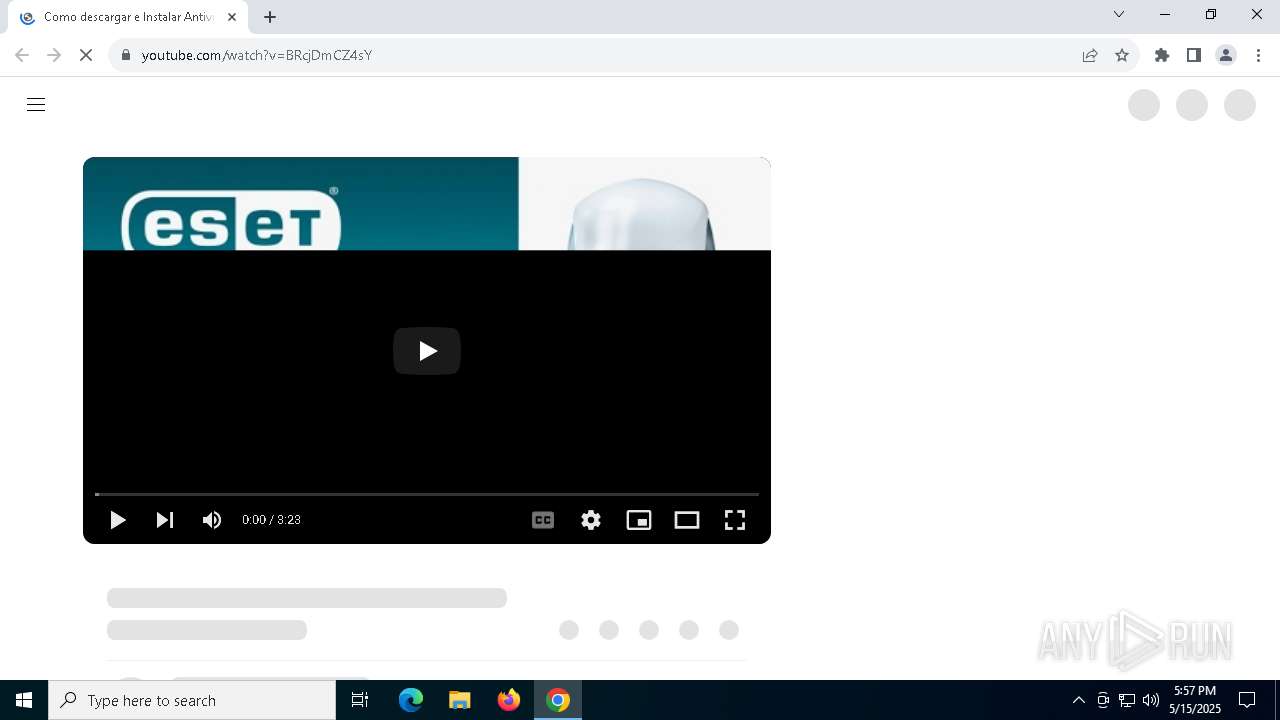The height and width of the screenshot is (720, 1280).
Task: Close the Como descargar e Instalar tab
Action: point(232,17)
